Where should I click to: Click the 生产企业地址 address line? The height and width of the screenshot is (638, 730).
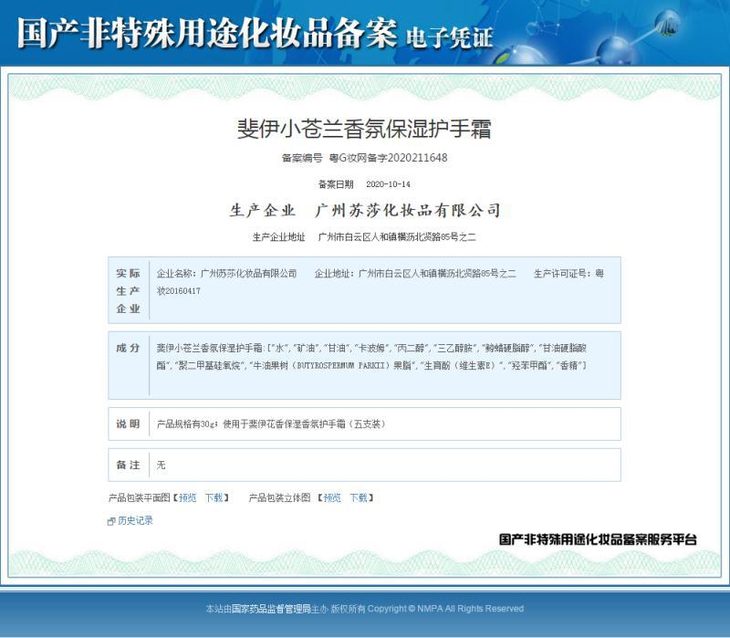pyautogui.click(x=364, y=237)
